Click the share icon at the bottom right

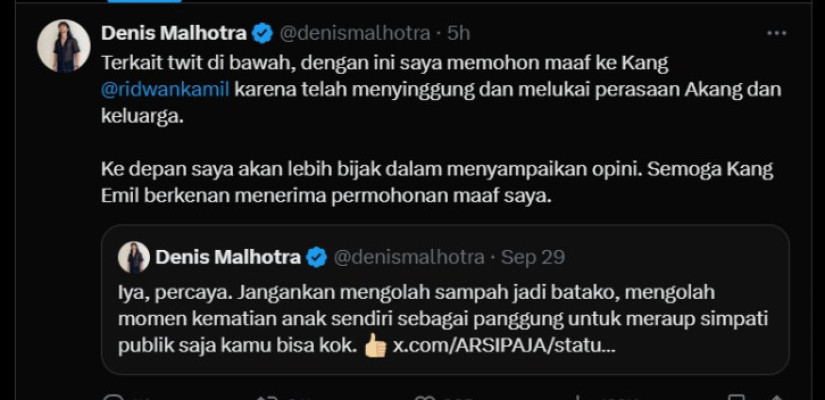pos(776,396)
